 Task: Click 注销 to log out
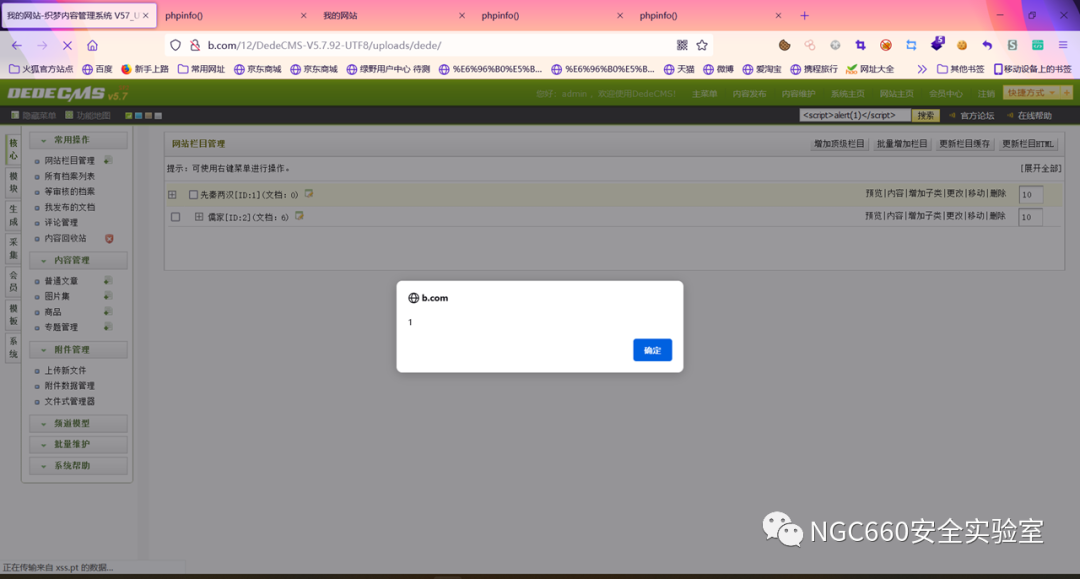click(x=986, y=94)
